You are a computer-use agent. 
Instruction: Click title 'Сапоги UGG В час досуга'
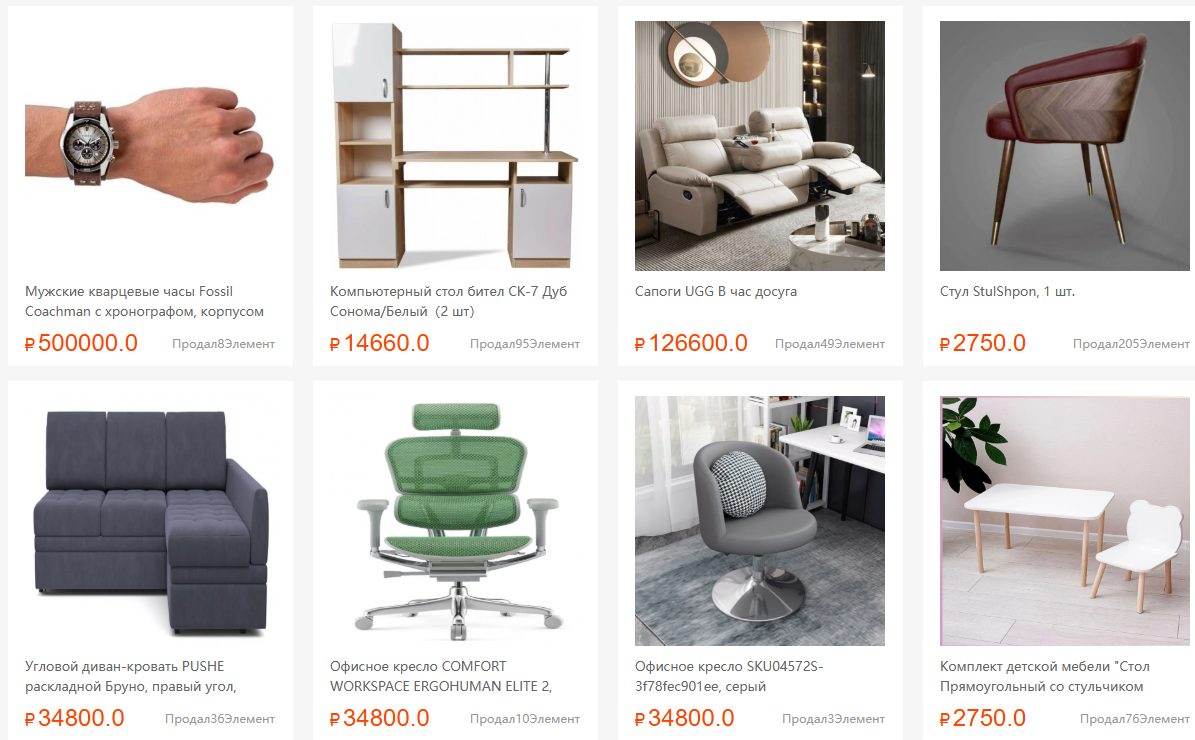pos(716,292)
